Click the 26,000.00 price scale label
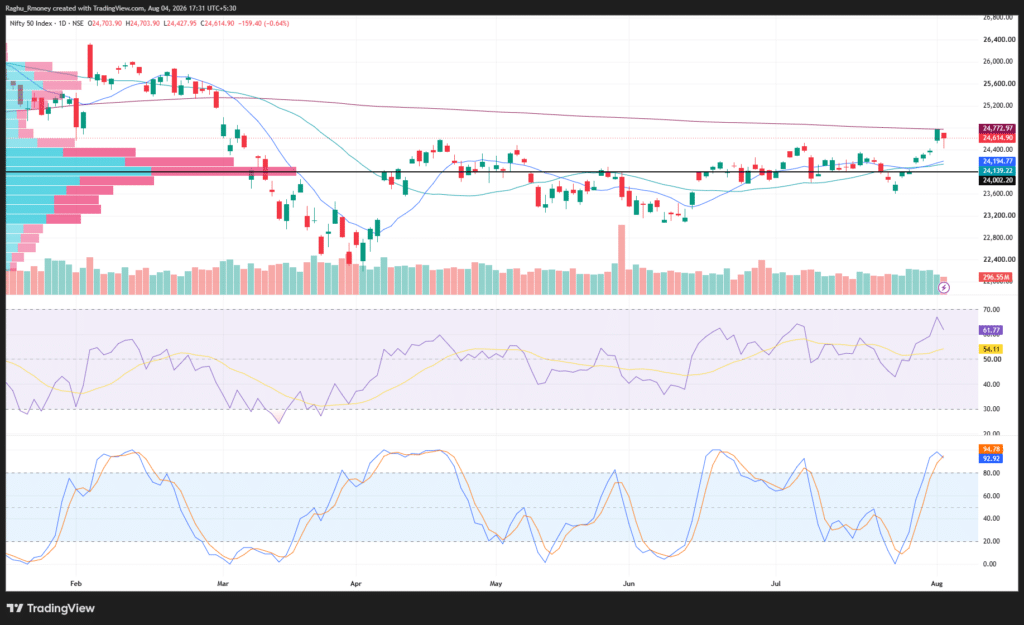The height and width of the screenshot is (625, 1024). tap(999, 61)
